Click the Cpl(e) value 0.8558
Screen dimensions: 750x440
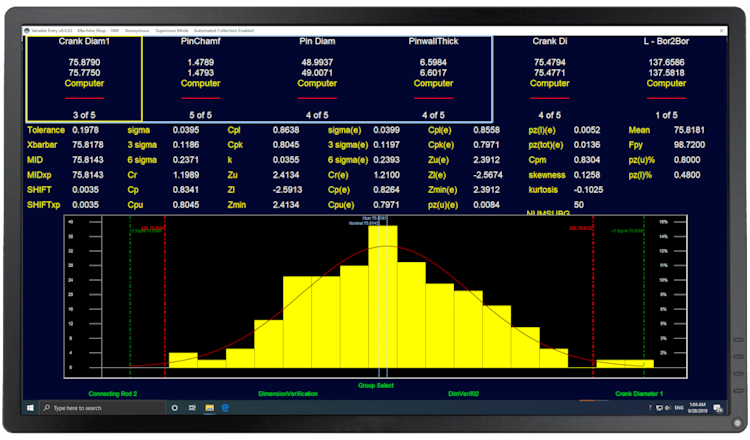486,130
